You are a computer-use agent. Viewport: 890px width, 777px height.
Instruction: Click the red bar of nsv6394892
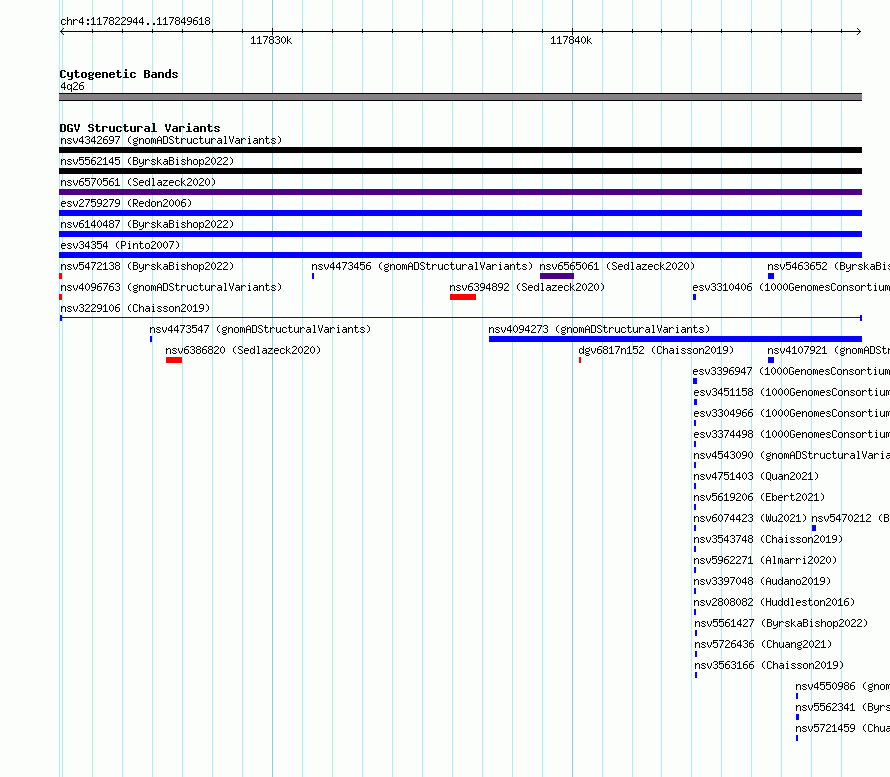pyautogui.click(x=463, y=297)
